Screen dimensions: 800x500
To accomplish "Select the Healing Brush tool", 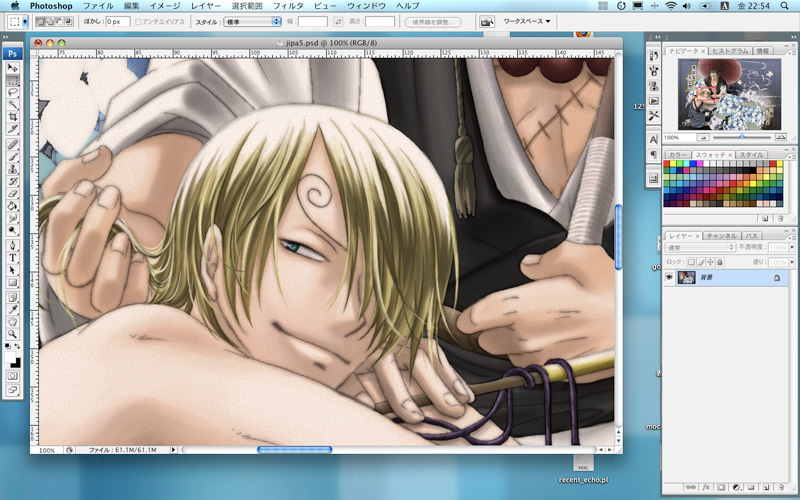I will [12, 144].
